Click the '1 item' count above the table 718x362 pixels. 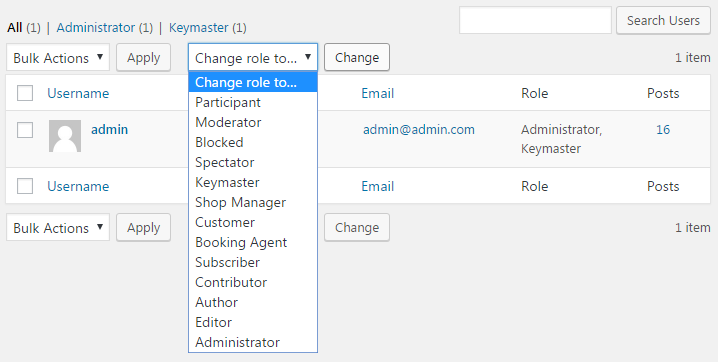pos(692,58)
